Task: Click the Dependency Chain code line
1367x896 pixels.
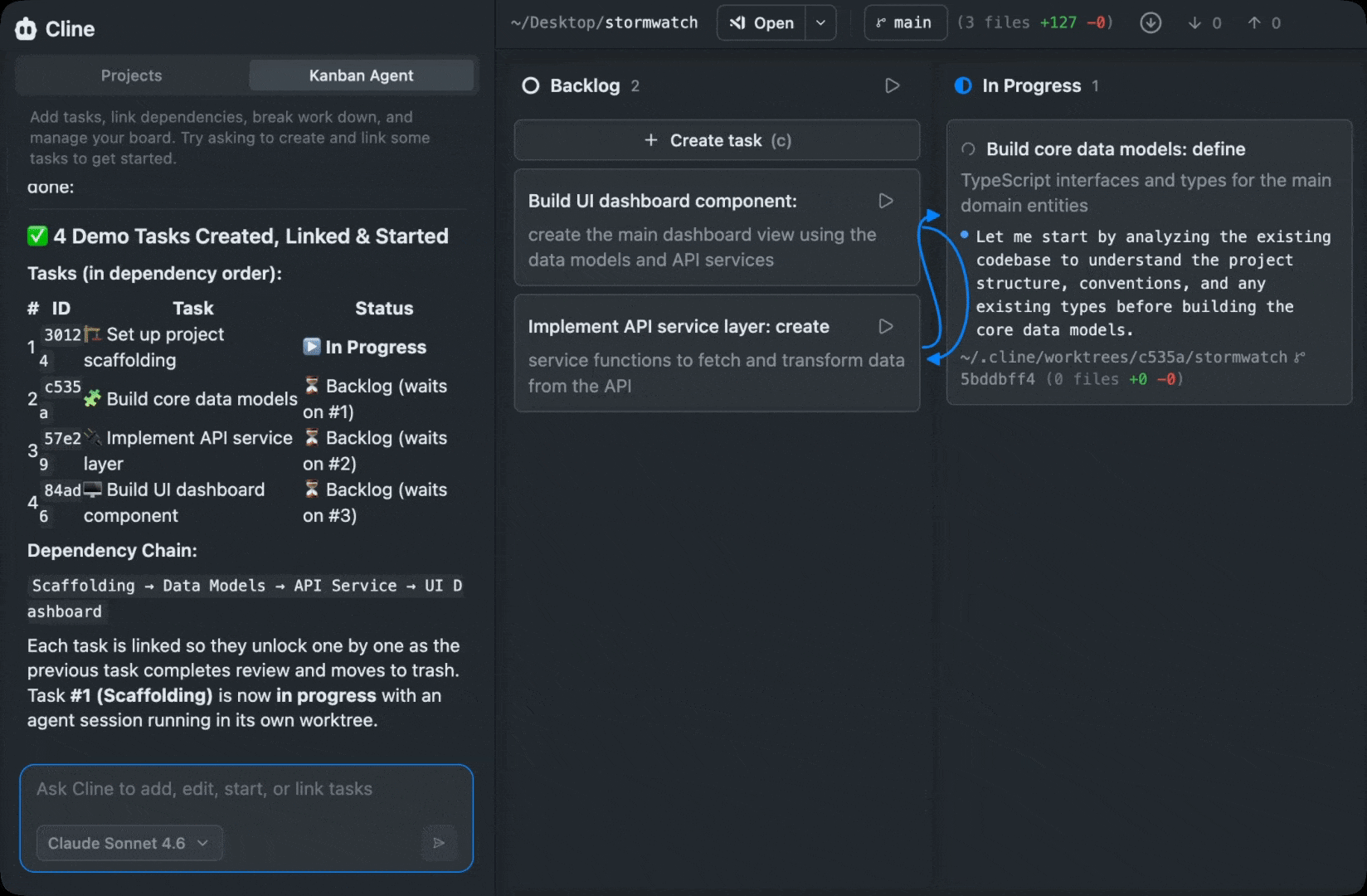Action: tap(246, 598)
